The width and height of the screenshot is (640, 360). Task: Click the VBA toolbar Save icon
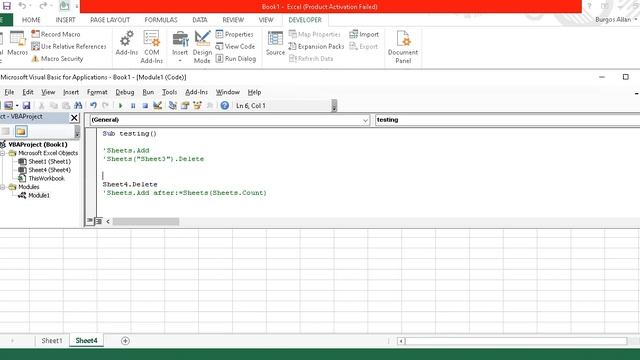point(27,106)
